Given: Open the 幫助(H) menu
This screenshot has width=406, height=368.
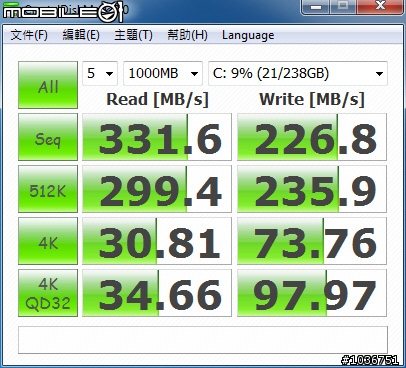Looking at the screenshot, I should 187,35.
